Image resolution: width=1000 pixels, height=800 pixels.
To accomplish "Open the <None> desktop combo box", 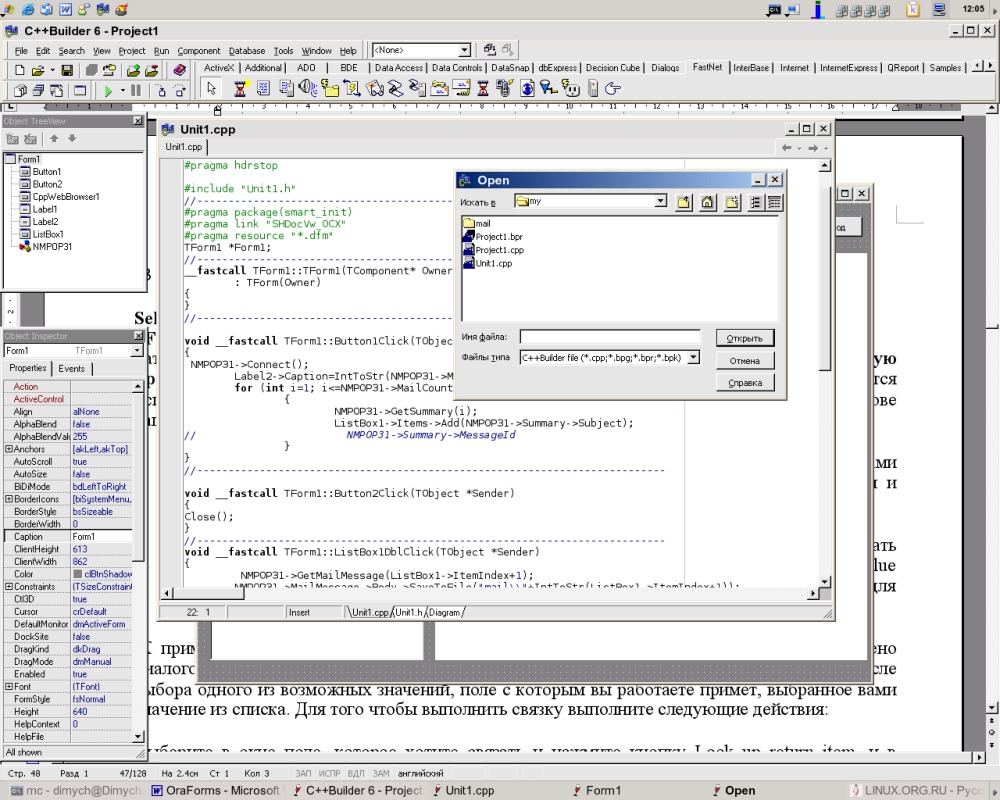I will (464, 50).
